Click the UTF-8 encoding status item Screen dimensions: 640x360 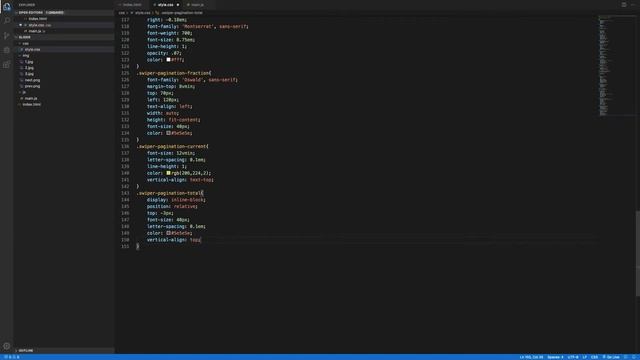(x=573, y=357)
